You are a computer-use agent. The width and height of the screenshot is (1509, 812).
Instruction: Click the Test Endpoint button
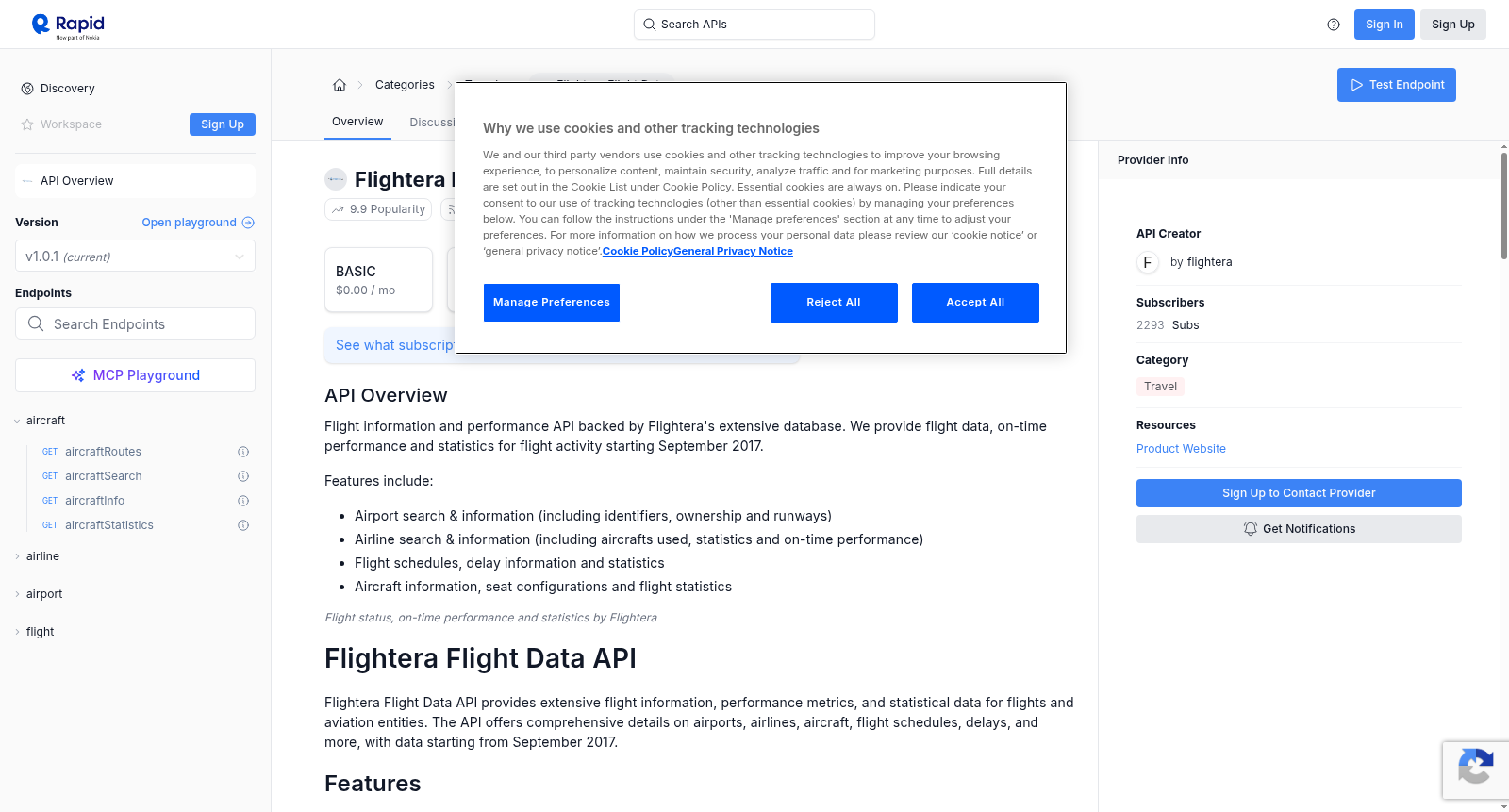click(1397, 85)
